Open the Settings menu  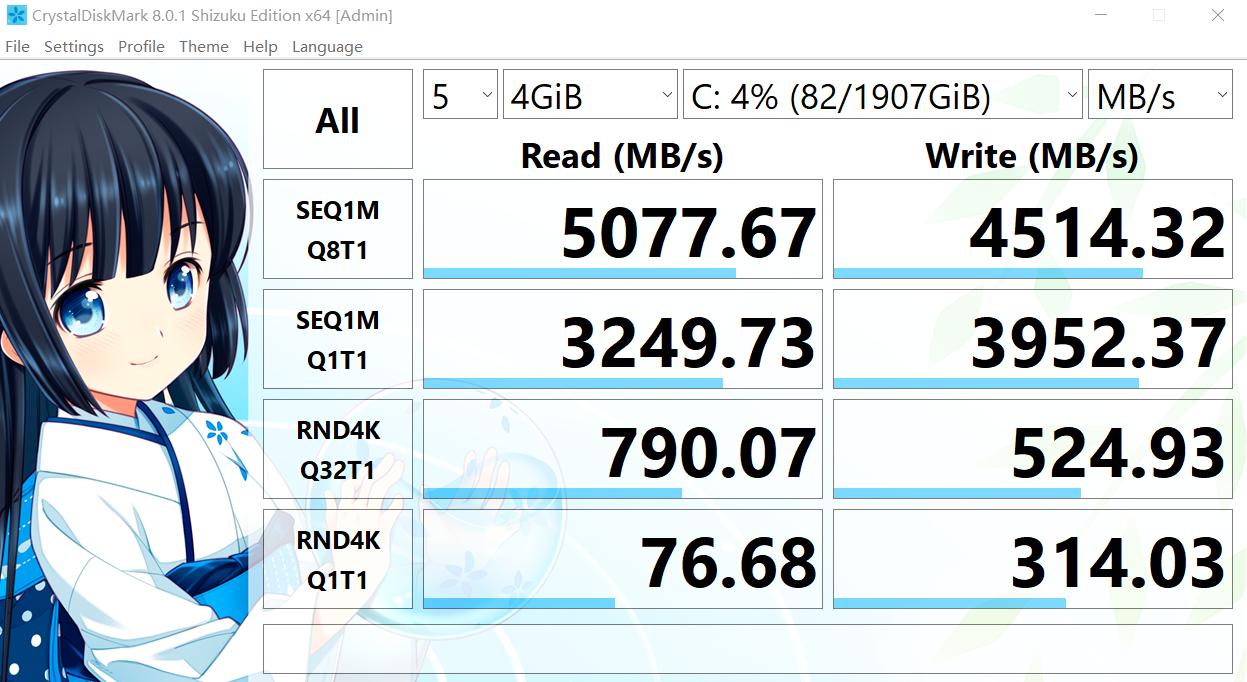pyautogui.click(x=73, y=46)
